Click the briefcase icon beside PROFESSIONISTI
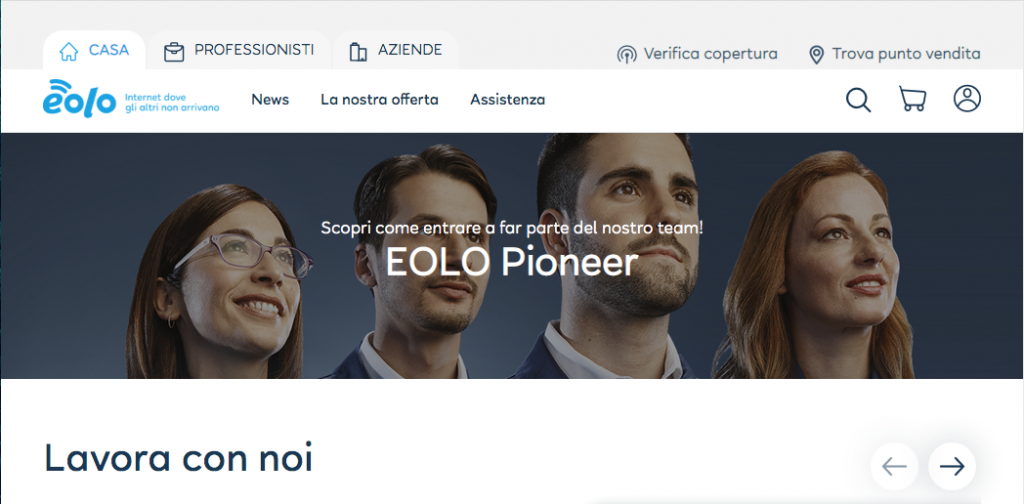Image resolution: width=1024 pixels, height=504 pixels. pyautogui.click(x=174, y=52)
